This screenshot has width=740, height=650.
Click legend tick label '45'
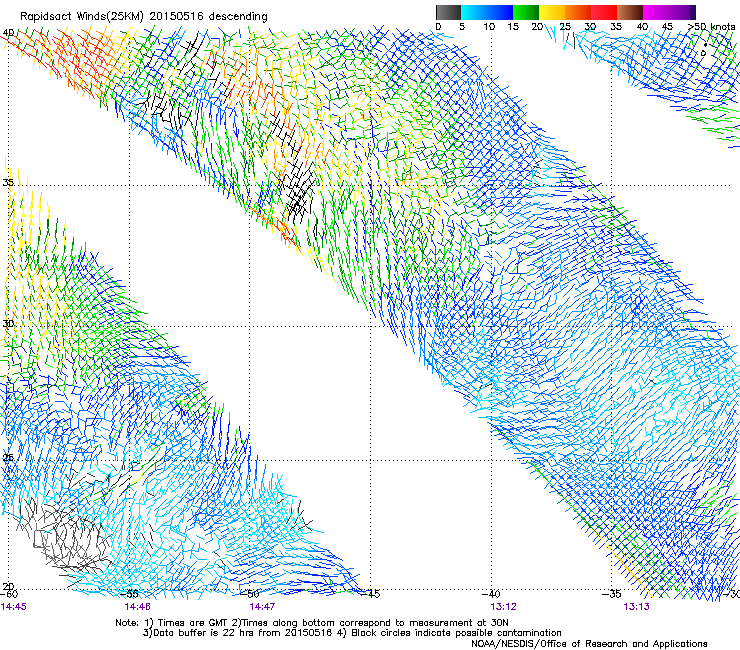667,27
